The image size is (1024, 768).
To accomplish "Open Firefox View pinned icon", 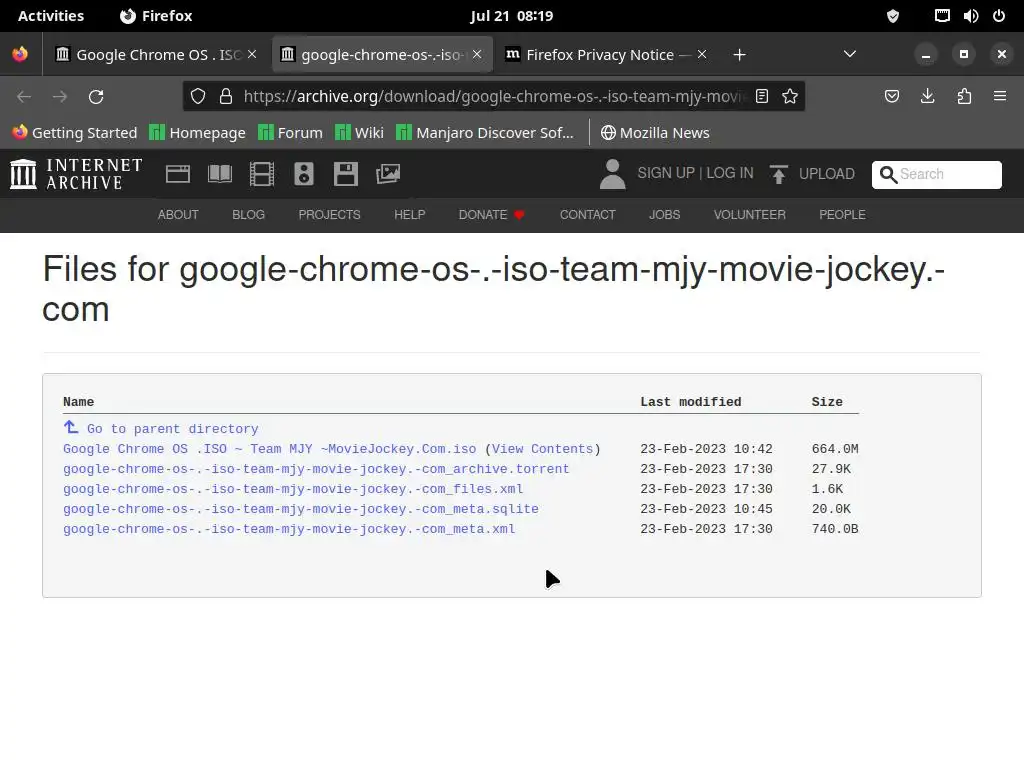I will [x=20, y=54].
